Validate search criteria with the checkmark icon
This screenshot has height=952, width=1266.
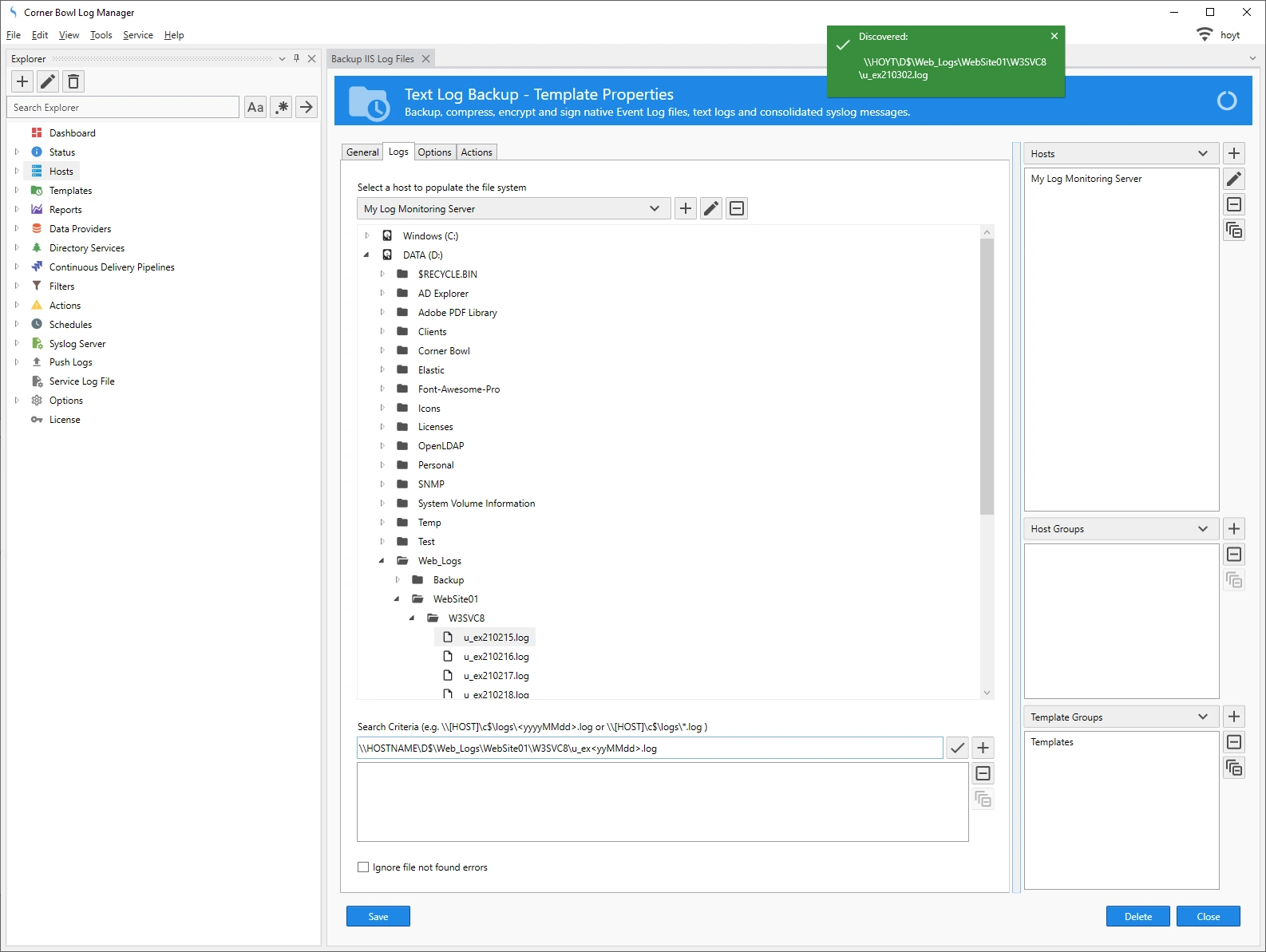(x=957, y=748)
